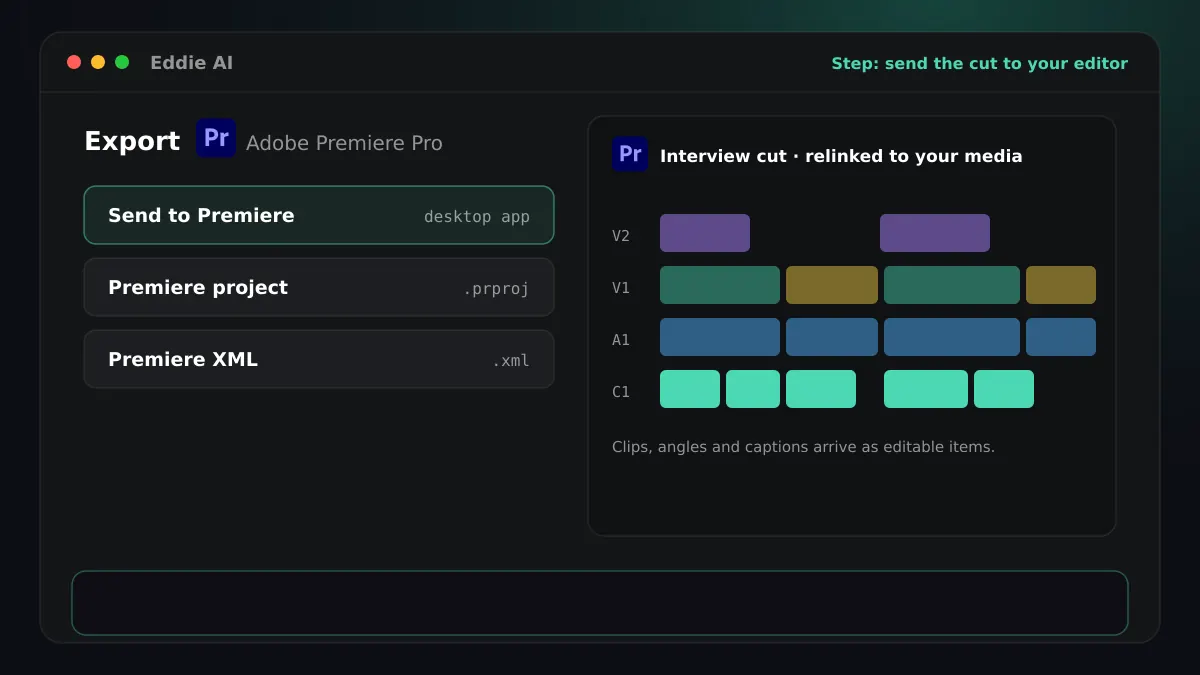1200x675 pixels.
Task: Select the first yellow clip on V1
Action: pos(832,285)
